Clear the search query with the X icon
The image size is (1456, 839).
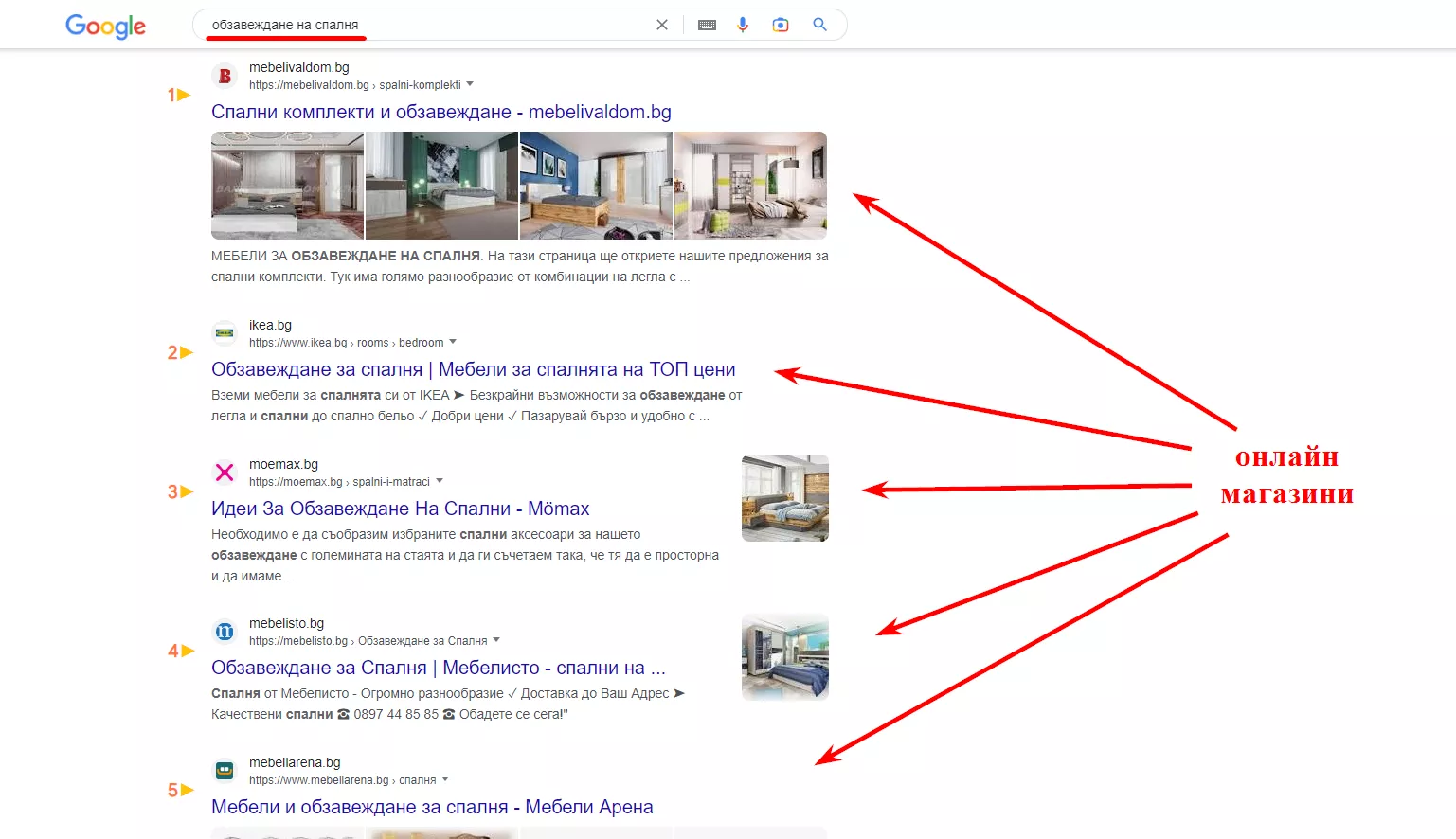click(x=662, y=25)
